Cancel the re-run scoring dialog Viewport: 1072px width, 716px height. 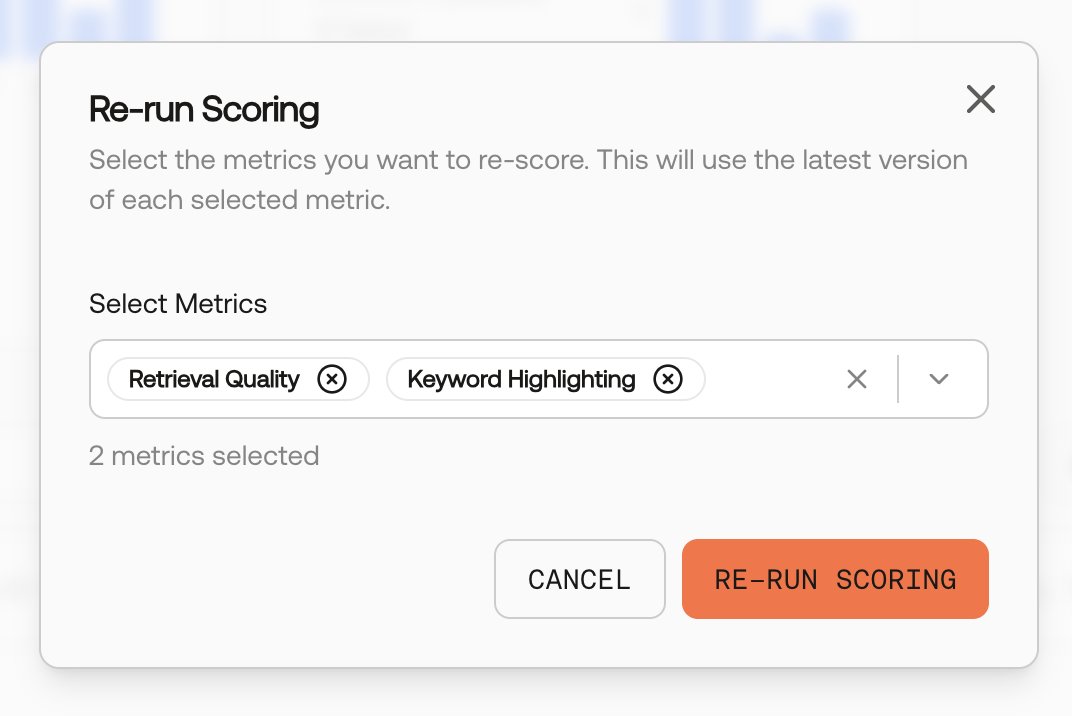point(580,579)
